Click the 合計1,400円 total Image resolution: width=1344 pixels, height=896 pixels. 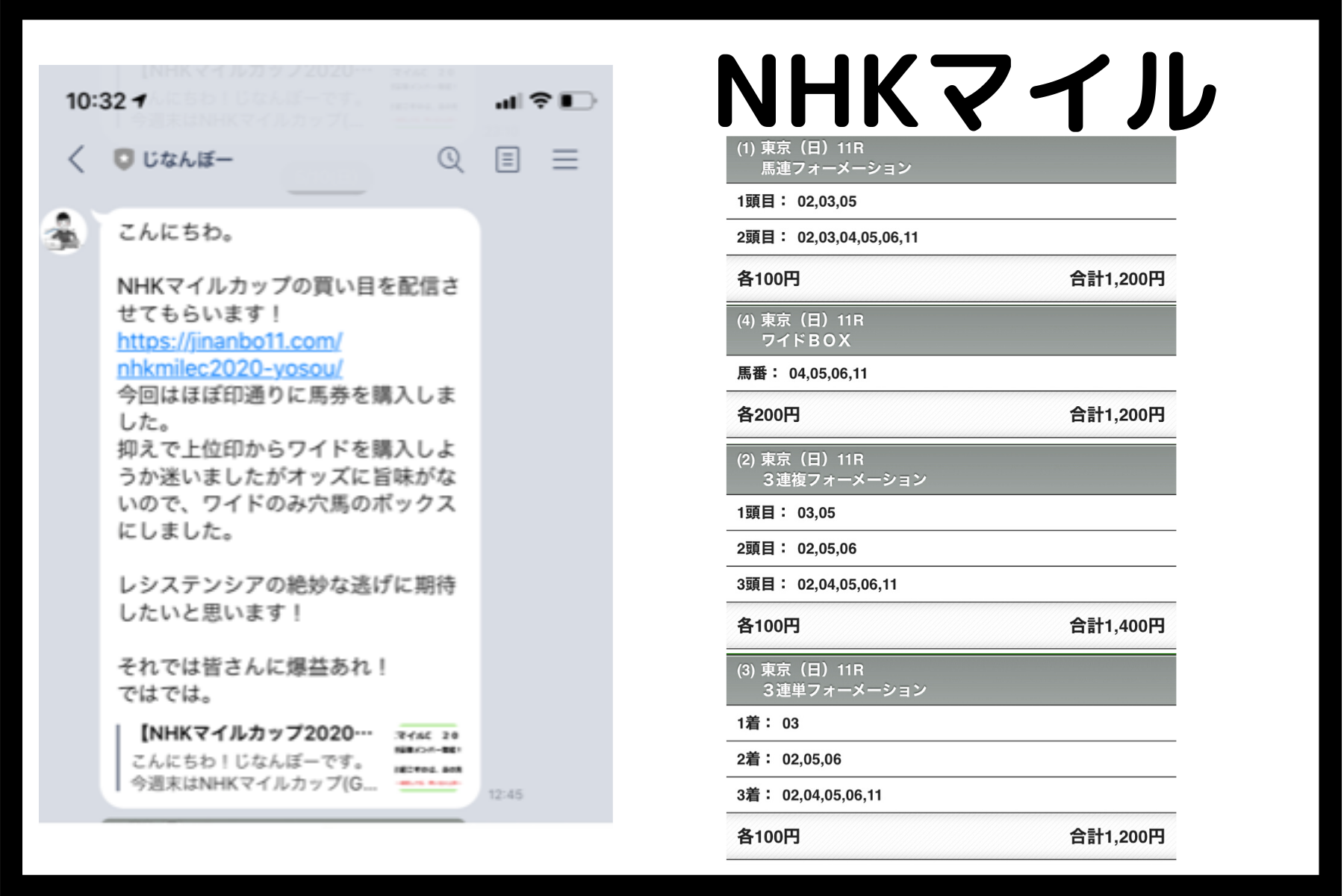[x=1117, y=626]
